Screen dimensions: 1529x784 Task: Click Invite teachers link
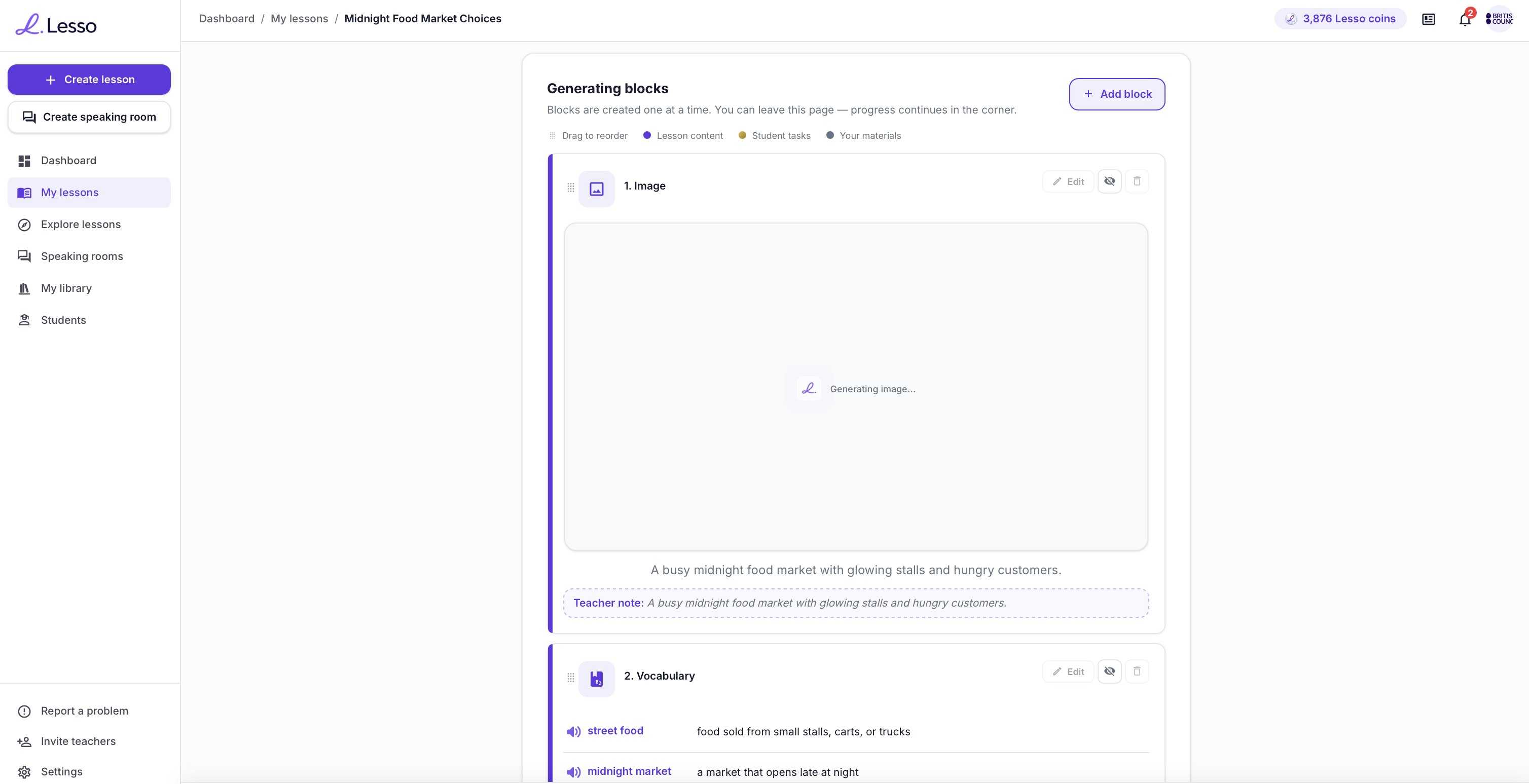[79, 741]
